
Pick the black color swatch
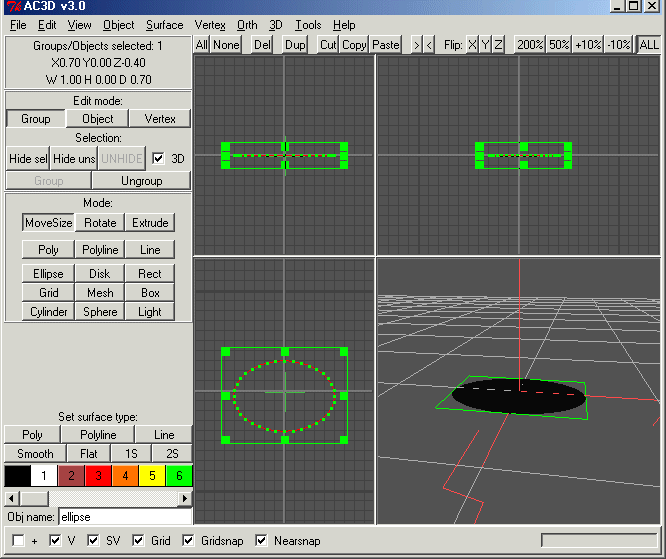(x=17, y=476)
